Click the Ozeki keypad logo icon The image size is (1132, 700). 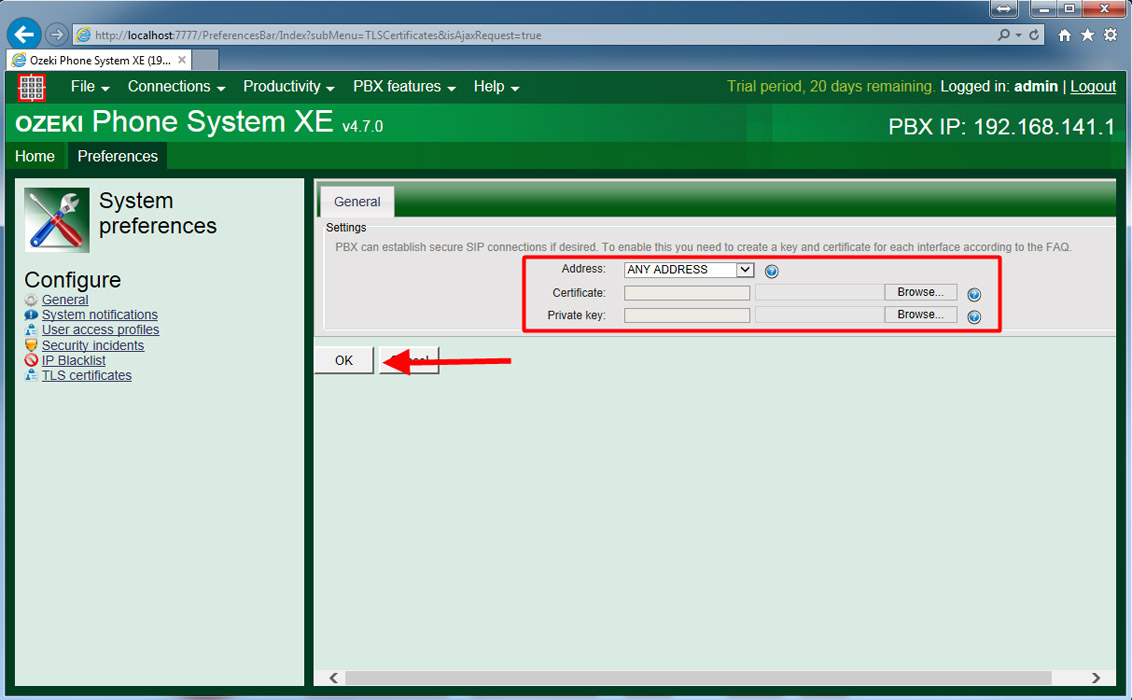click(31, 87)
